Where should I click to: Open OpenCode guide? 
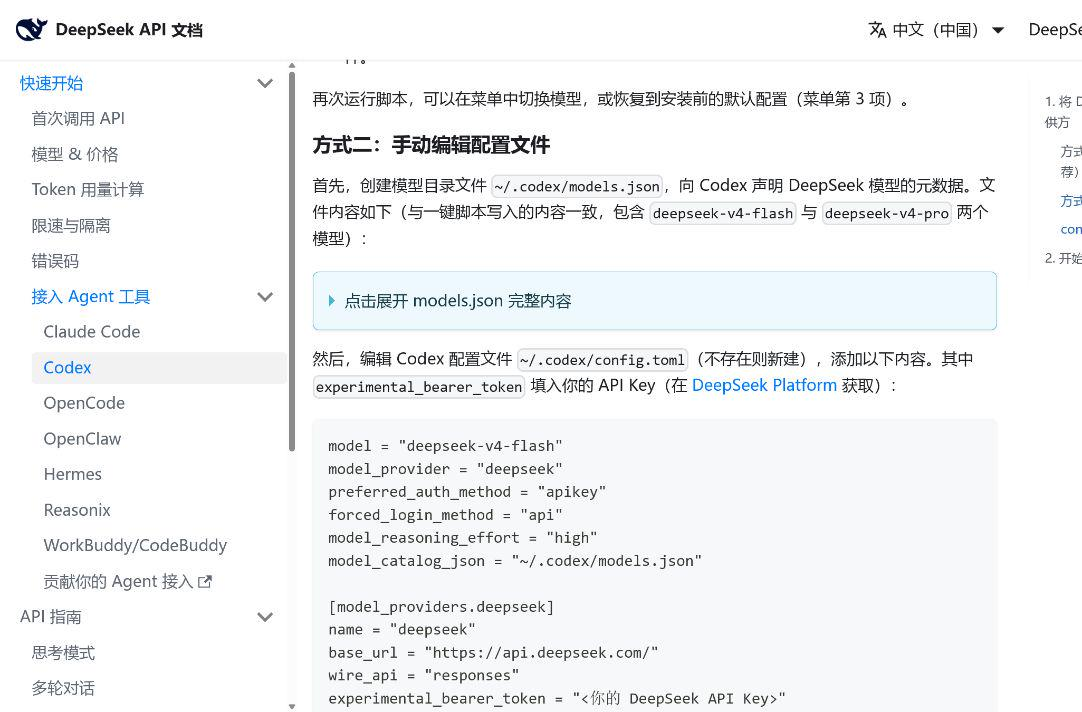coord(84,403)
